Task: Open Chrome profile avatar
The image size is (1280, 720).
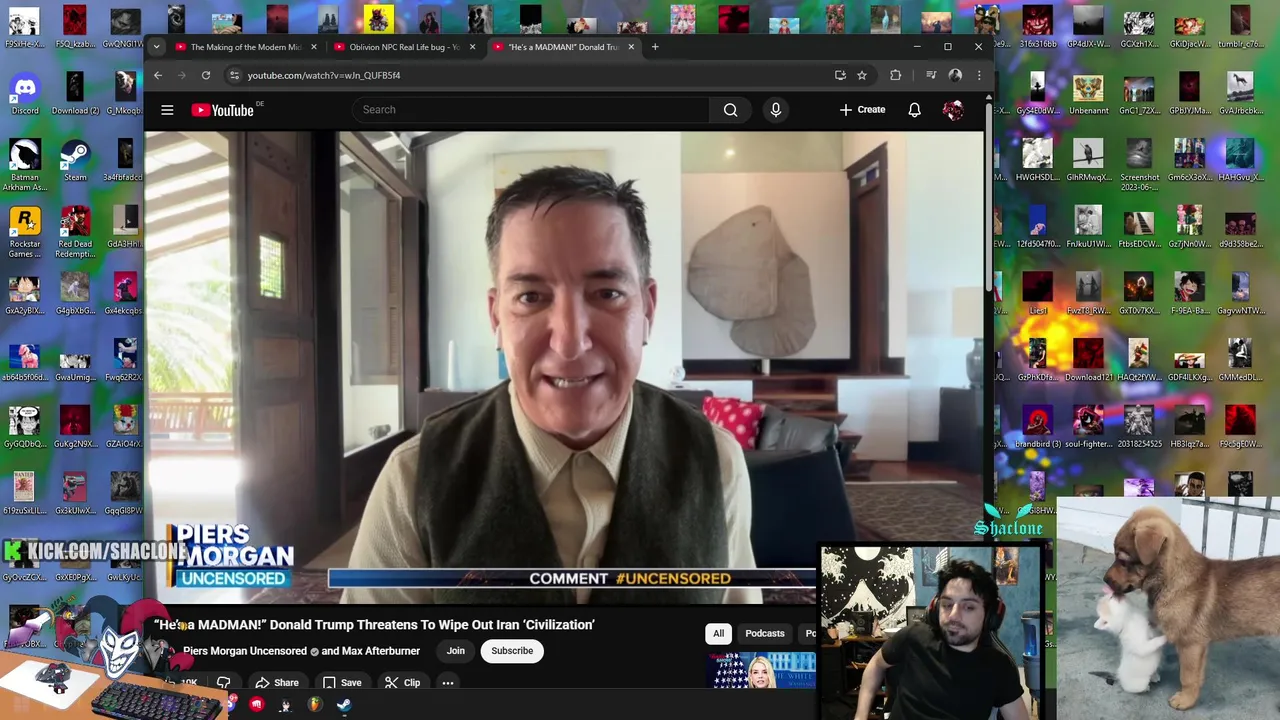Action: pos(955,75)
